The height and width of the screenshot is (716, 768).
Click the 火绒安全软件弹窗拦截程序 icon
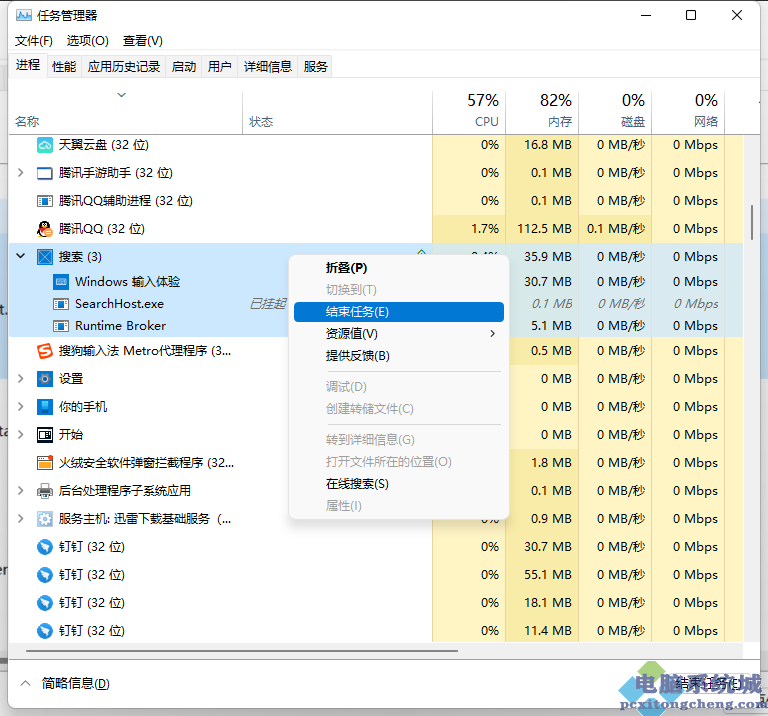(45, 462)
